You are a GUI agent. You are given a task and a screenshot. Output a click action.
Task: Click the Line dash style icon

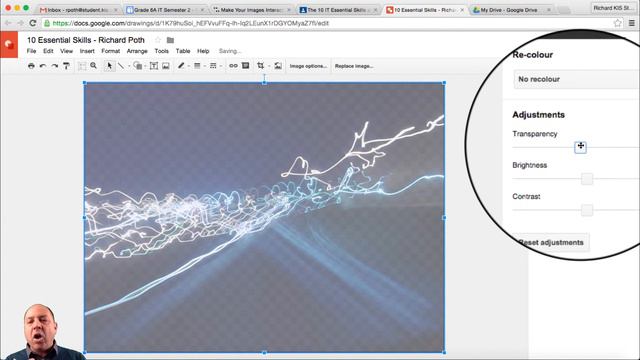point(213,66)
